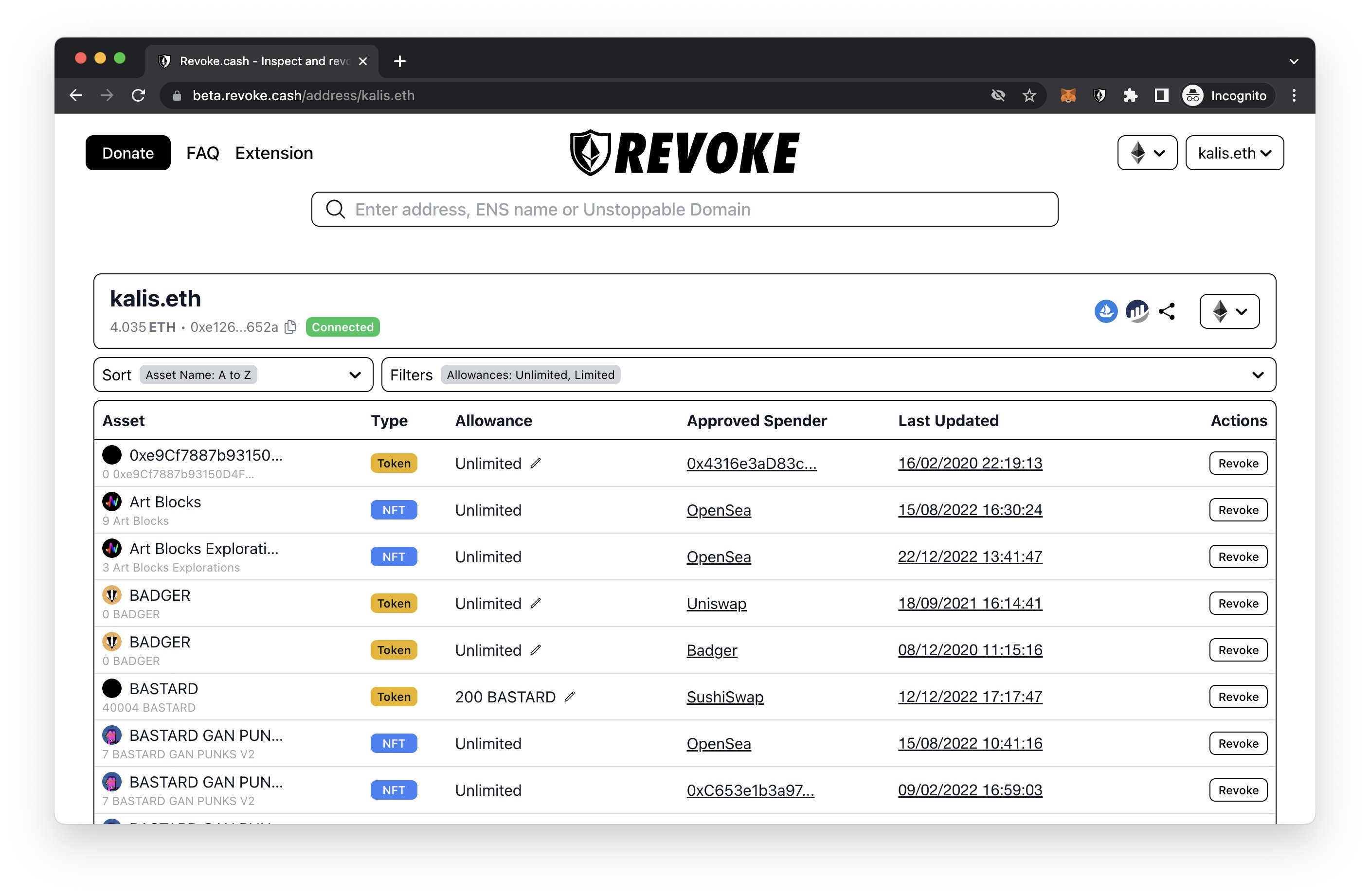Copy the 0xe126...652a address
The width and height of the screenshot is (1370, 896).
(291, 327)
